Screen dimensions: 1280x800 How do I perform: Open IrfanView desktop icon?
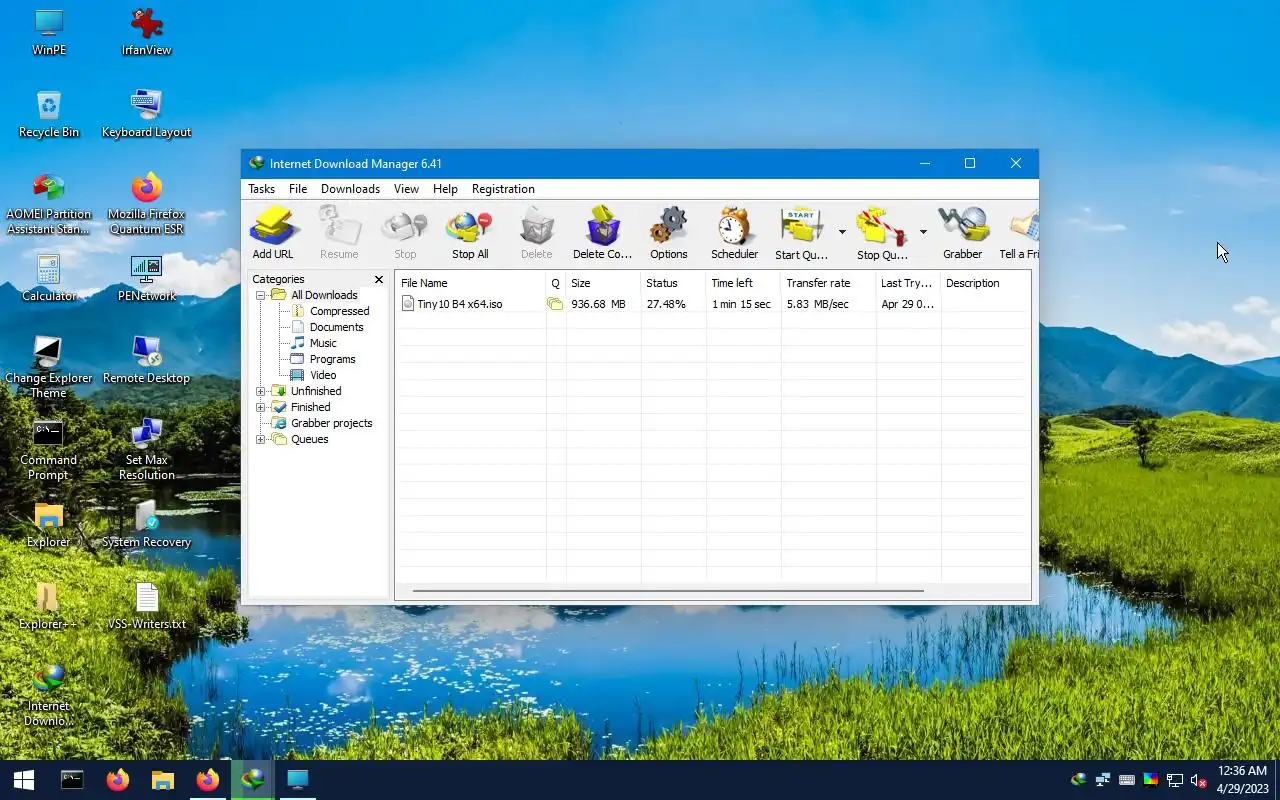pos(146,32)
